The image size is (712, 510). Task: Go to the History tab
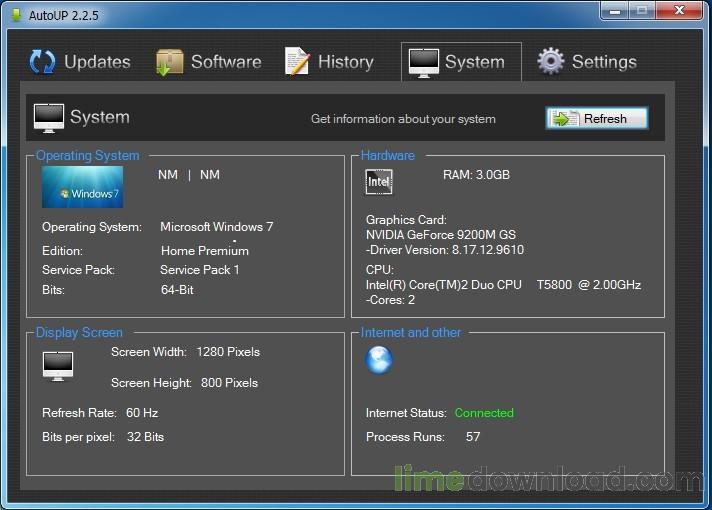click(345, 62)
